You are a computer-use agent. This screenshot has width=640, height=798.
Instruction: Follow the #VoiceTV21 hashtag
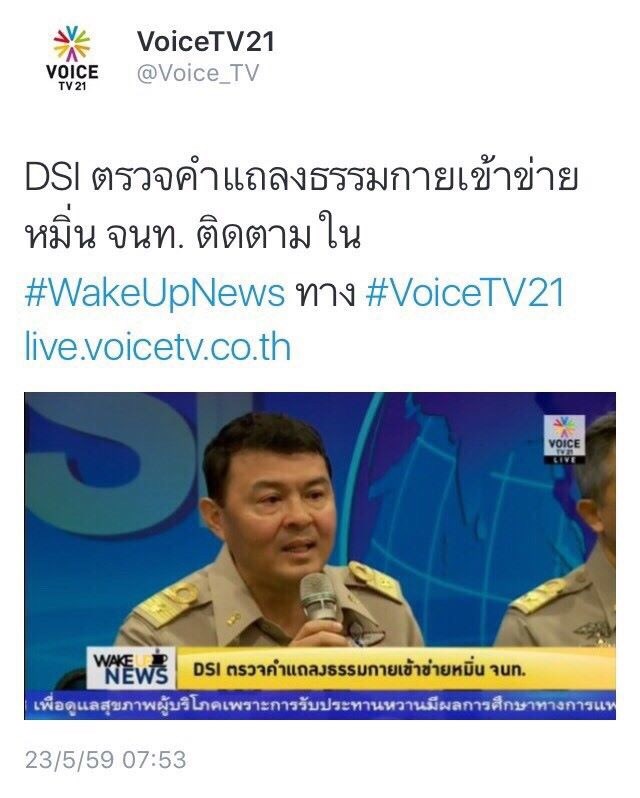point(466,293)
